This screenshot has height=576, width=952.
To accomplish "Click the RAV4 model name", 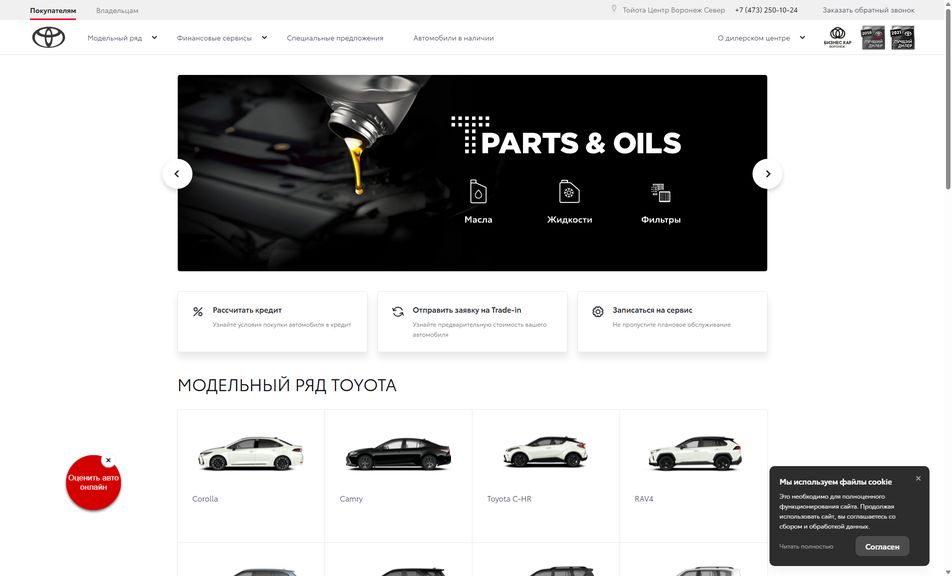I will pyautogui.click(x=644, y=499).
